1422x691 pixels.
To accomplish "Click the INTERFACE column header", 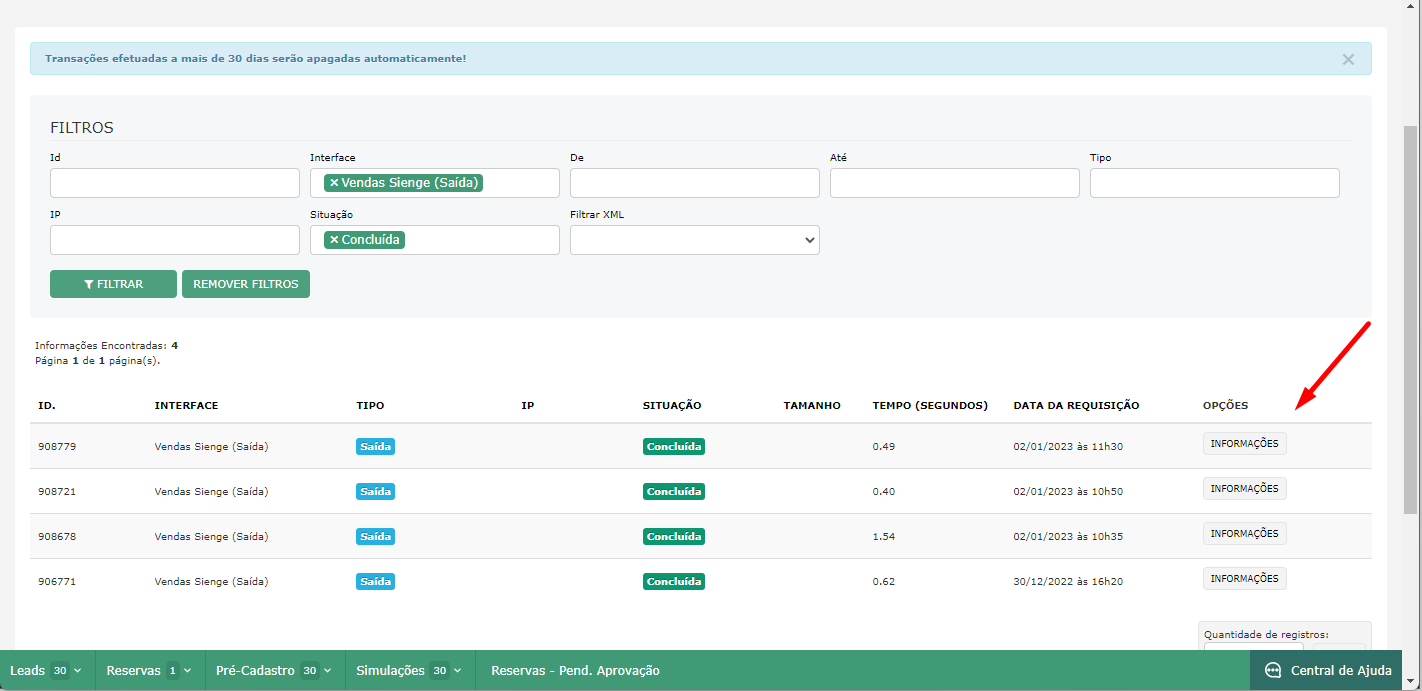I will click(x=186, y=406).
